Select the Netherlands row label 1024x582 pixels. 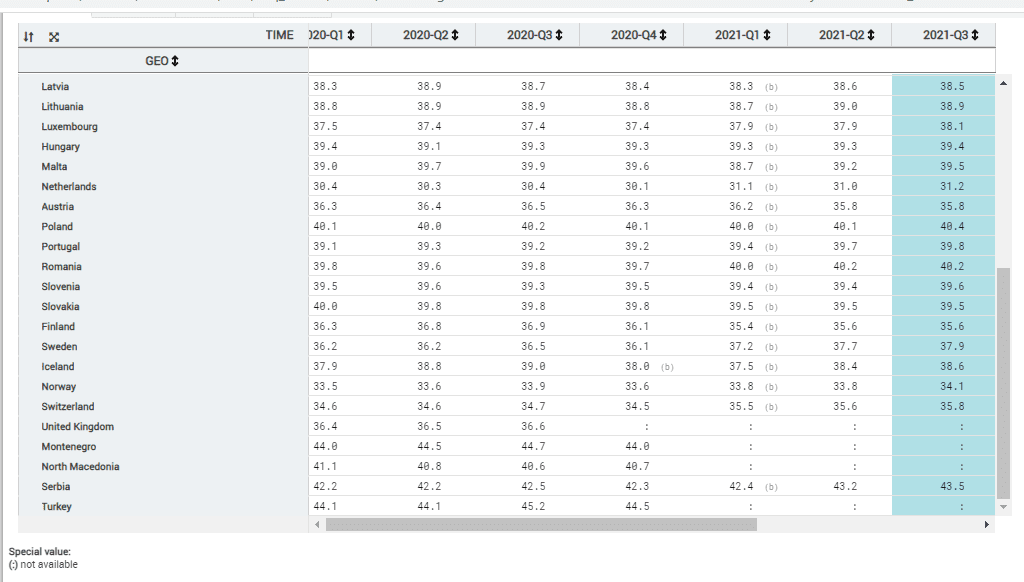[x=69, y=187]
